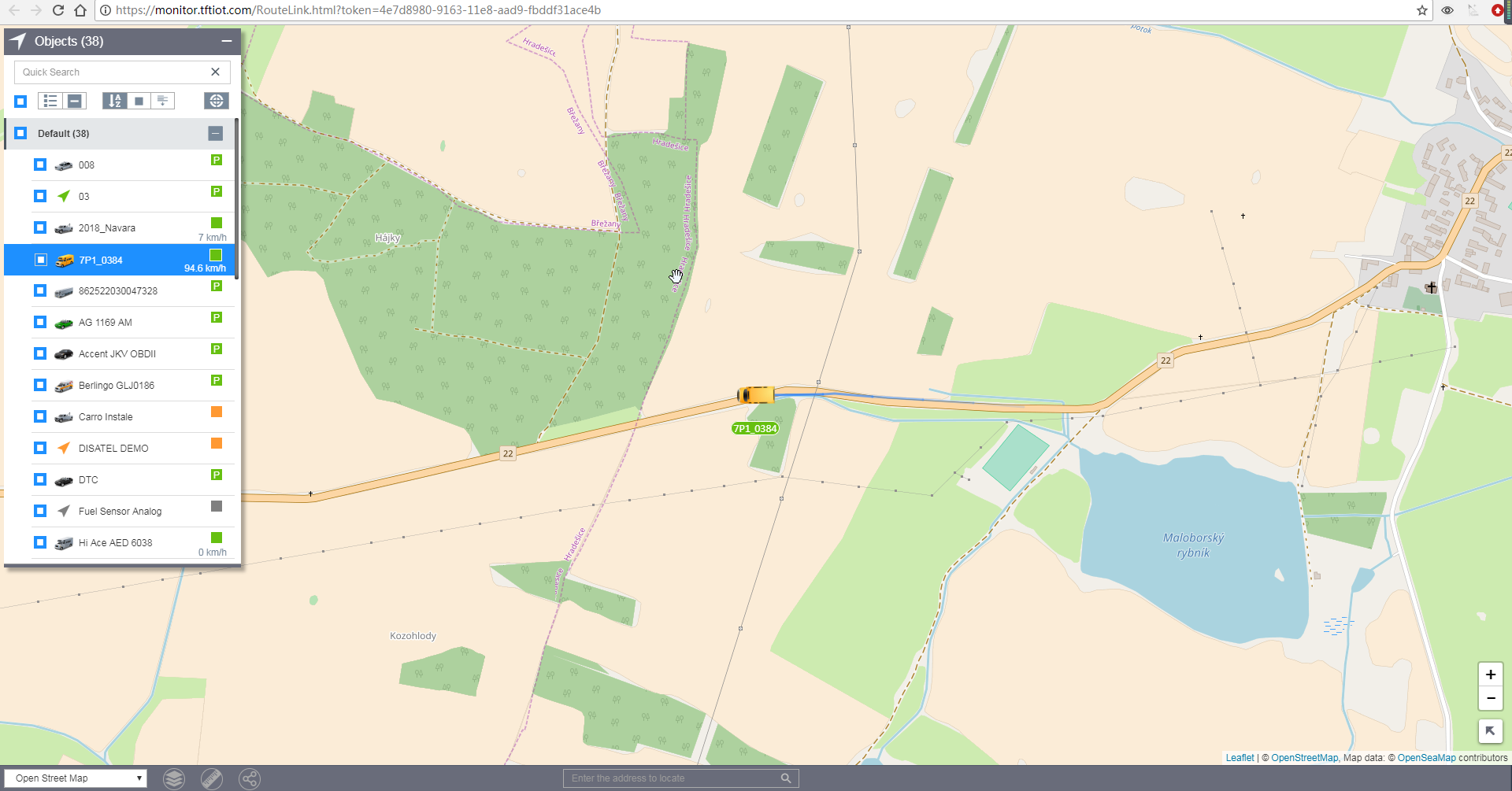Select the Berlingo GLJ0186 name
Viewport: 1512px width, 791px height.
(117, 385)
